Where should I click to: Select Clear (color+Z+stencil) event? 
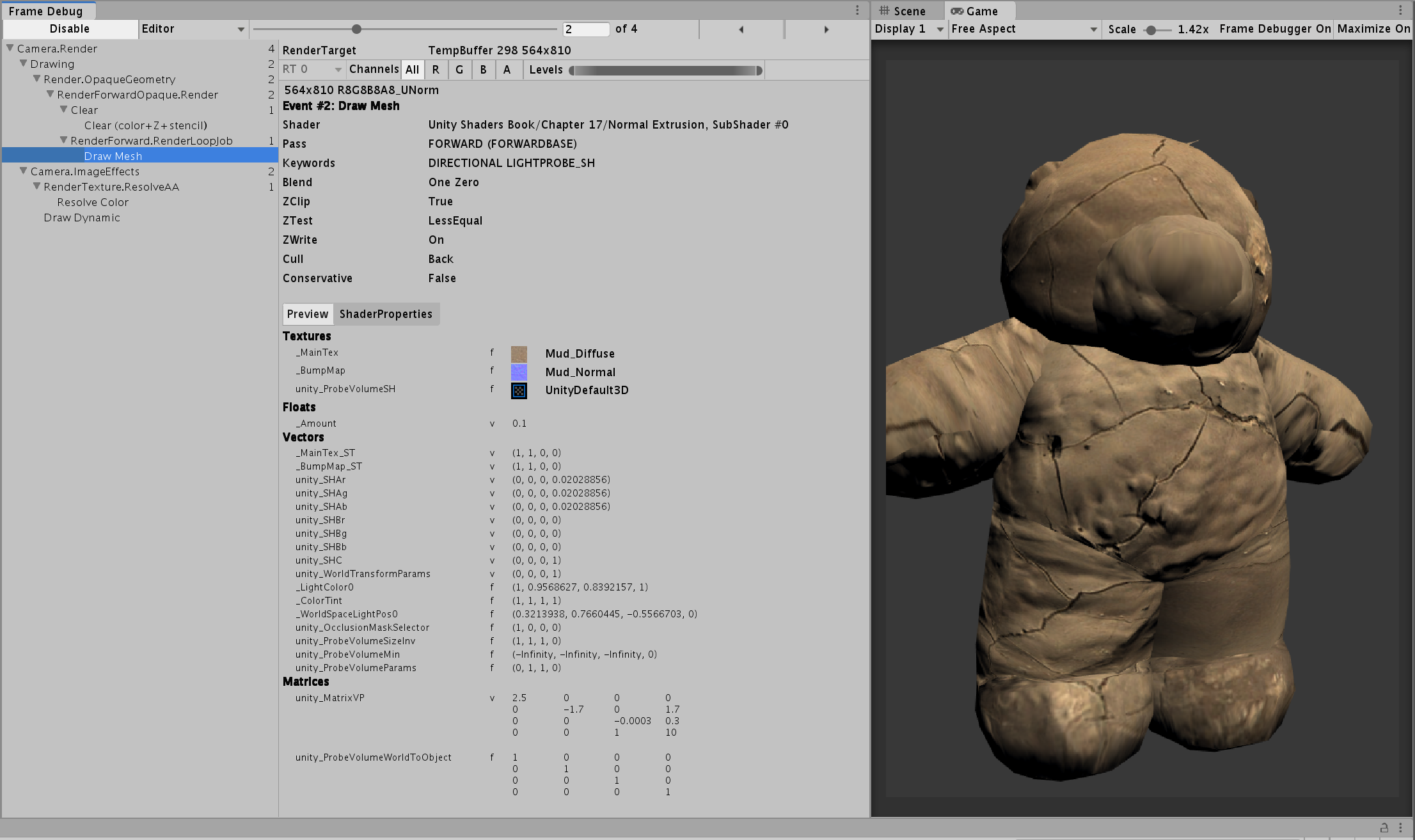click(145, 125)
